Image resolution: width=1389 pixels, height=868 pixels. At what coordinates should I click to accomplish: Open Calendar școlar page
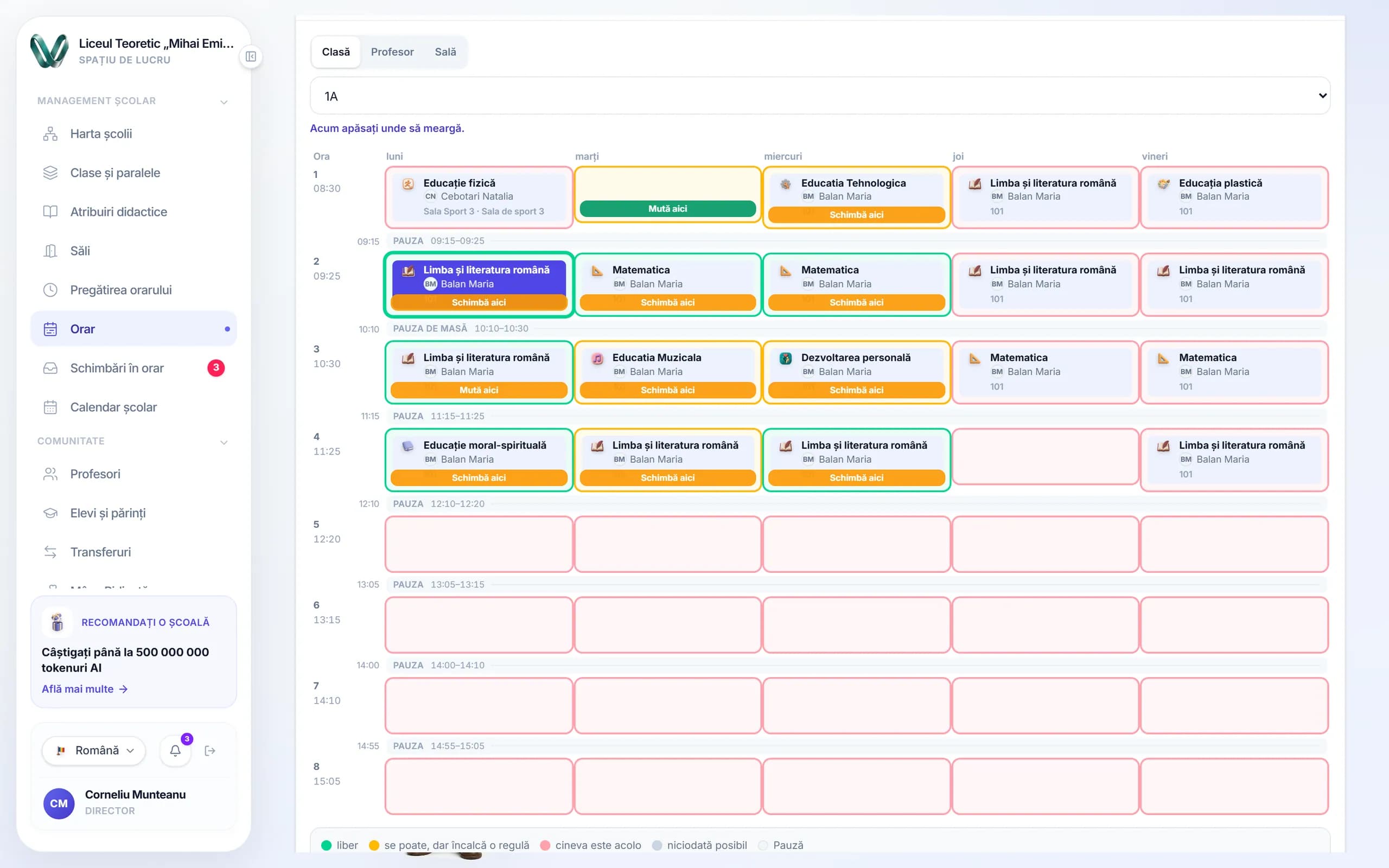tap(133, 407)
